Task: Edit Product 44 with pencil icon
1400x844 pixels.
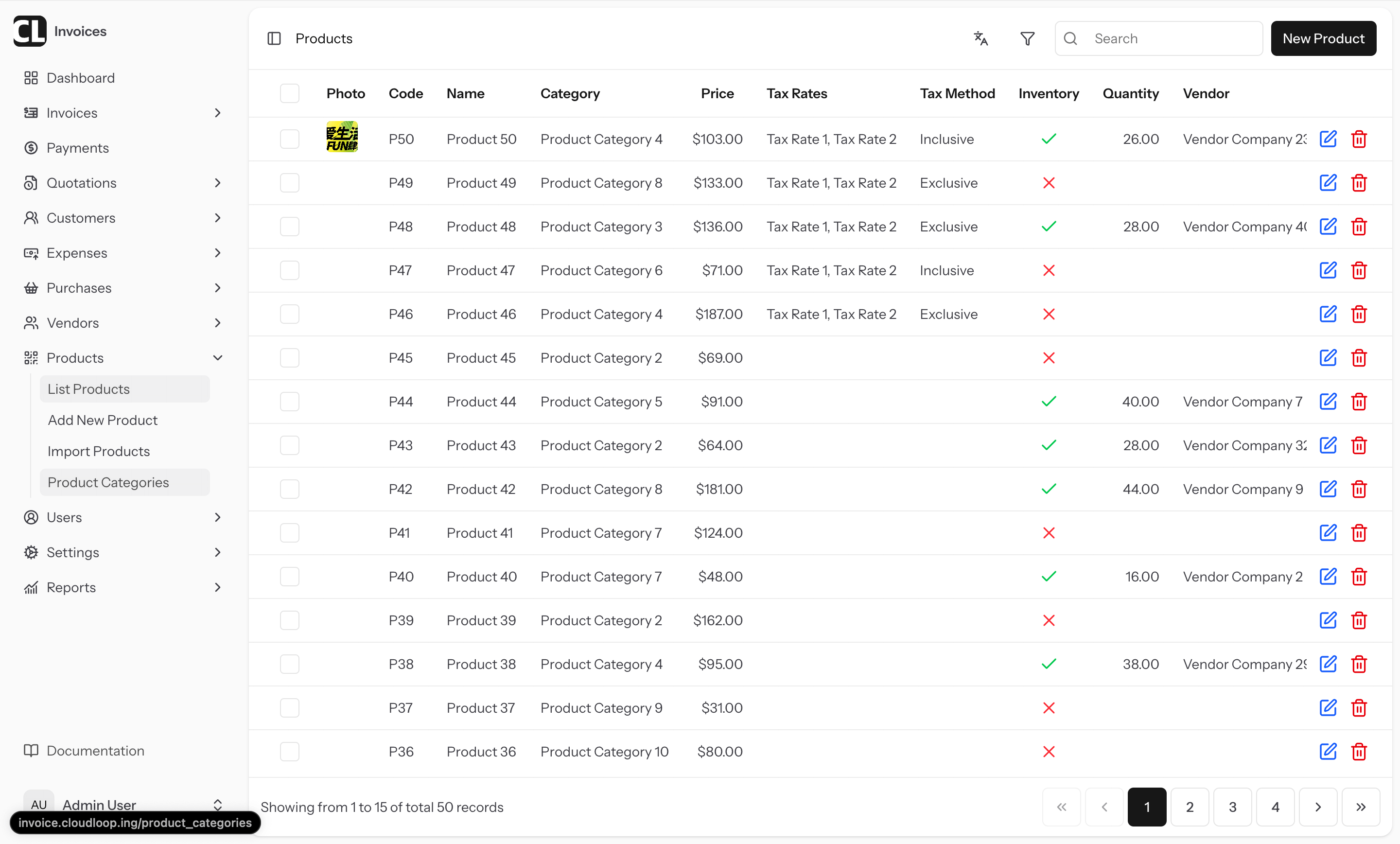Action: coord(1328,401)
